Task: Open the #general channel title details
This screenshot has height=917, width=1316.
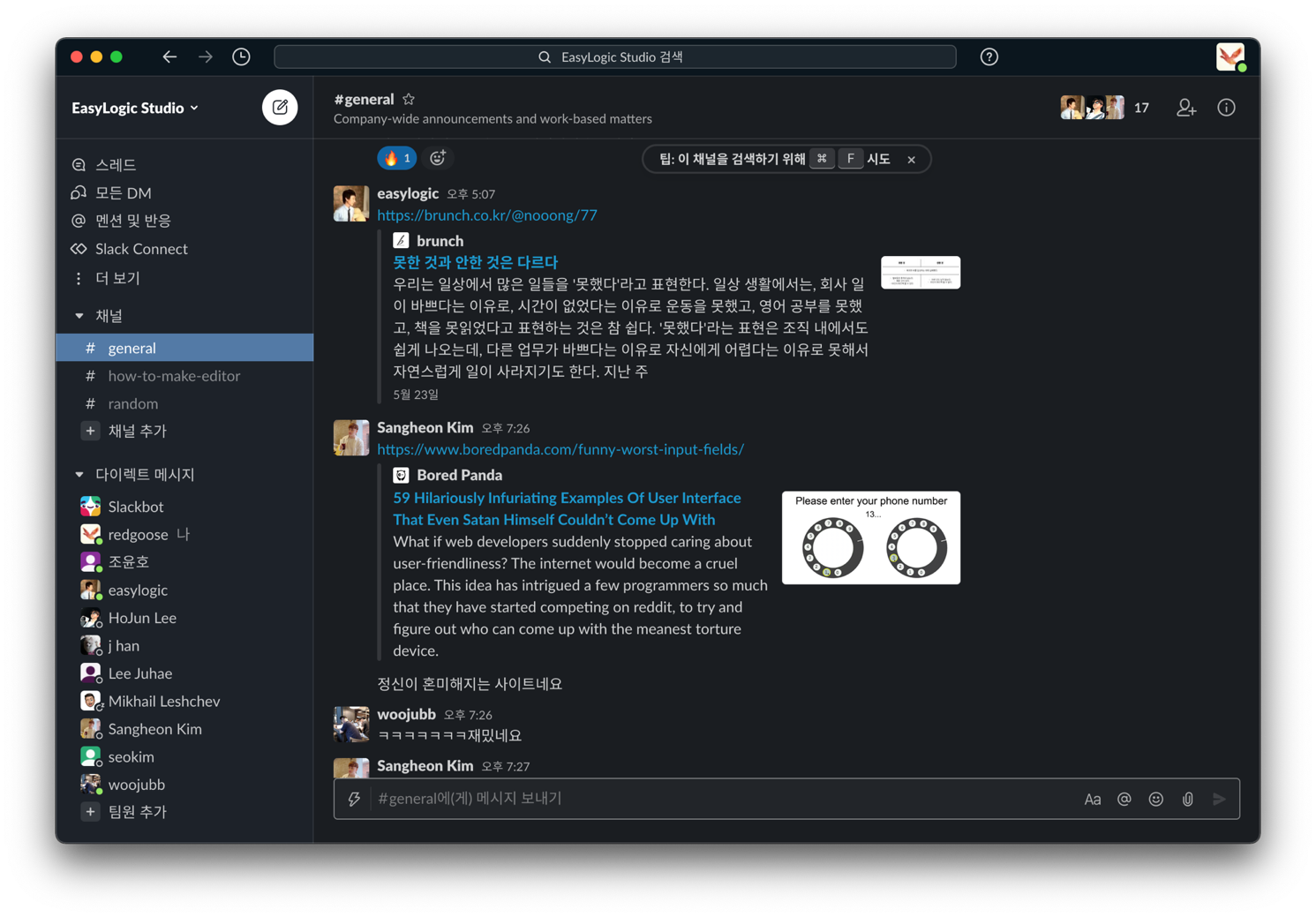Action: pyautogui.click(x=364, y=99)
